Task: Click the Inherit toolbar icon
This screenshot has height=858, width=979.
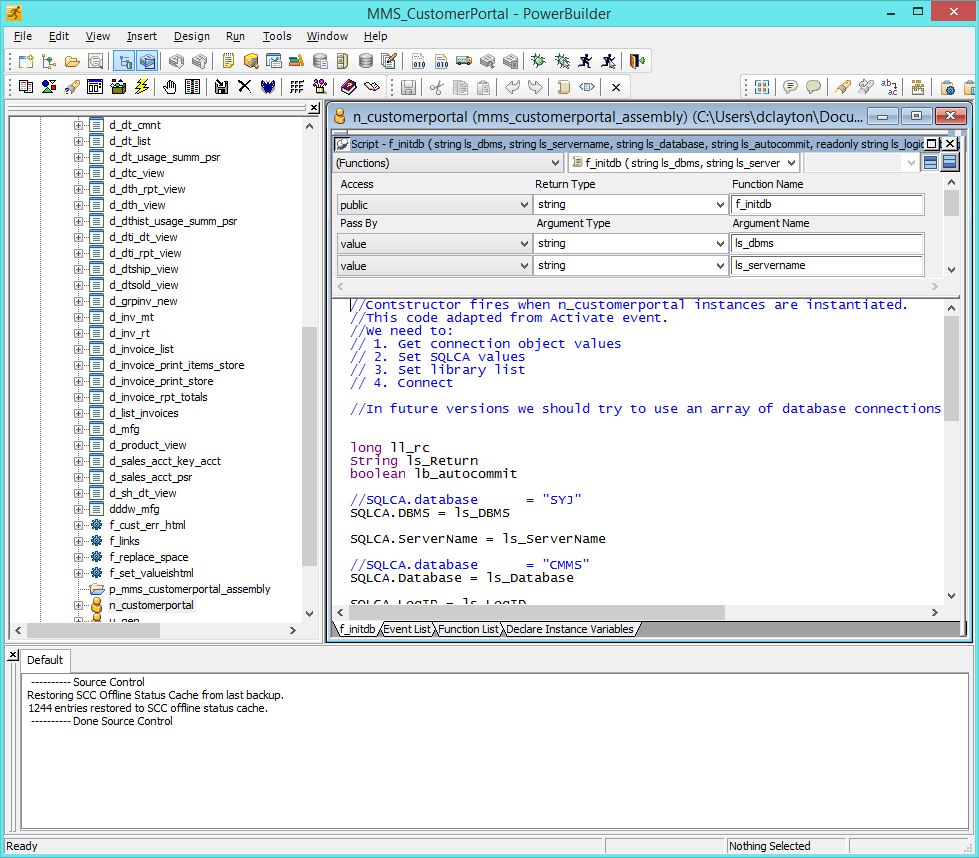Action: 49,61
